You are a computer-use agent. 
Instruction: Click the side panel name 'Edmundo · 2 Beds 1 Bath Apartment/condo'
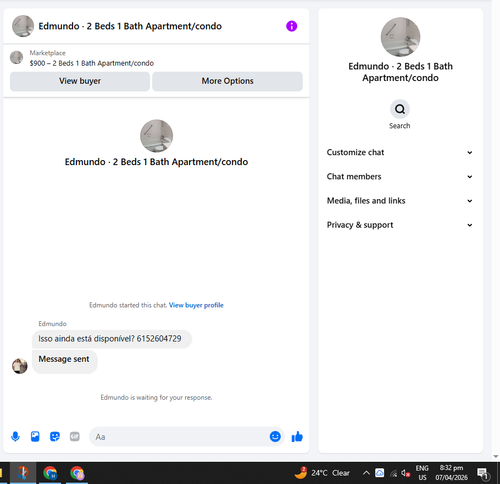point(400,72)
